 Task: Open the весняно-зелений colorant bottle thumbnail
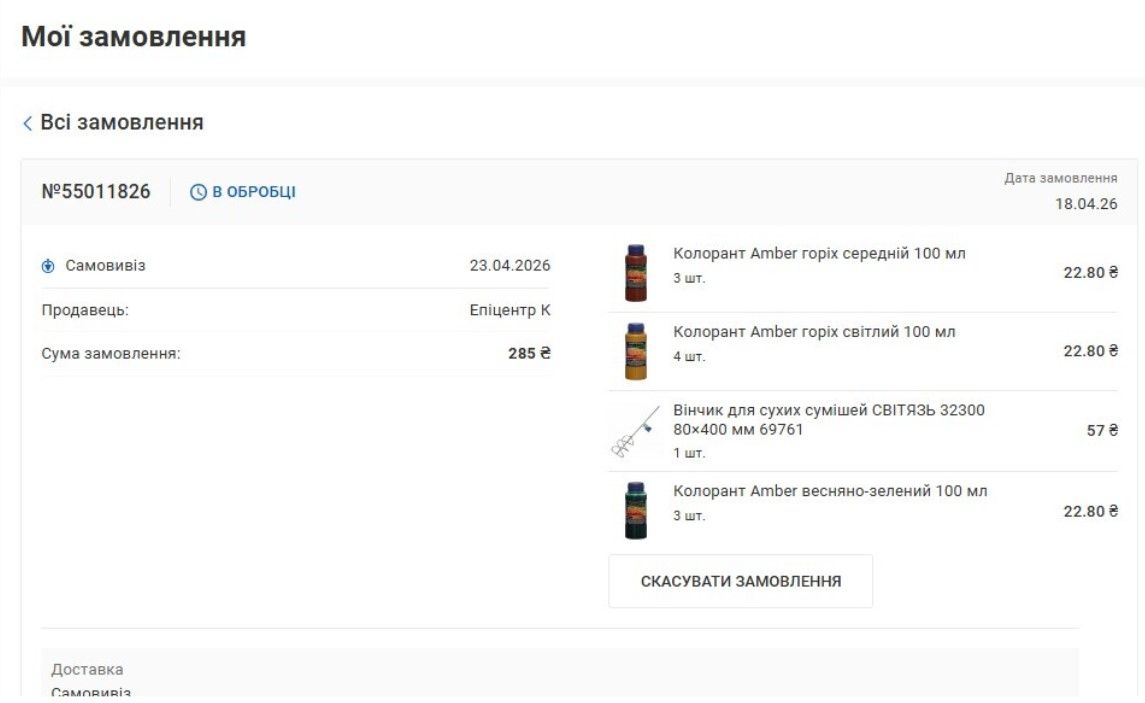pos(636,510)
